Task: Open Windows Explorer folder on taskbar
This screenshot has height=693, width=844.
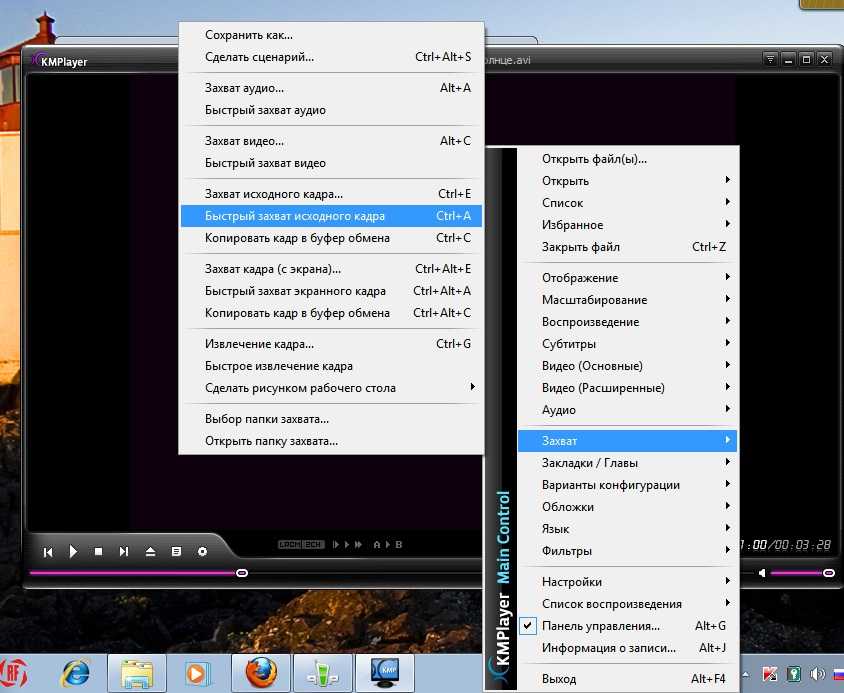Action: tap(137, 673)
